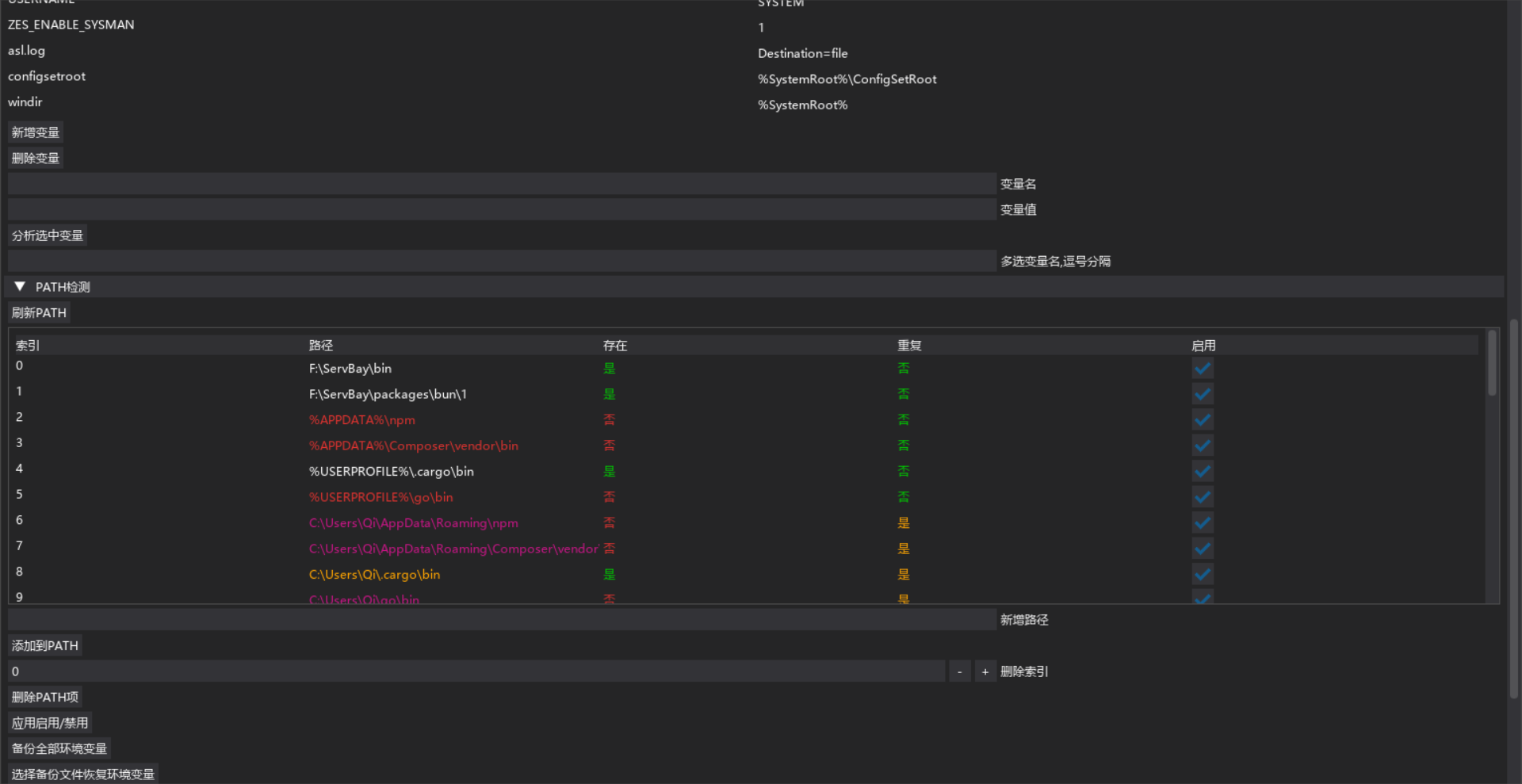Screen dimensions: 1522x784
Task: Increment delete index with plus button
Action: click(985, 671)
